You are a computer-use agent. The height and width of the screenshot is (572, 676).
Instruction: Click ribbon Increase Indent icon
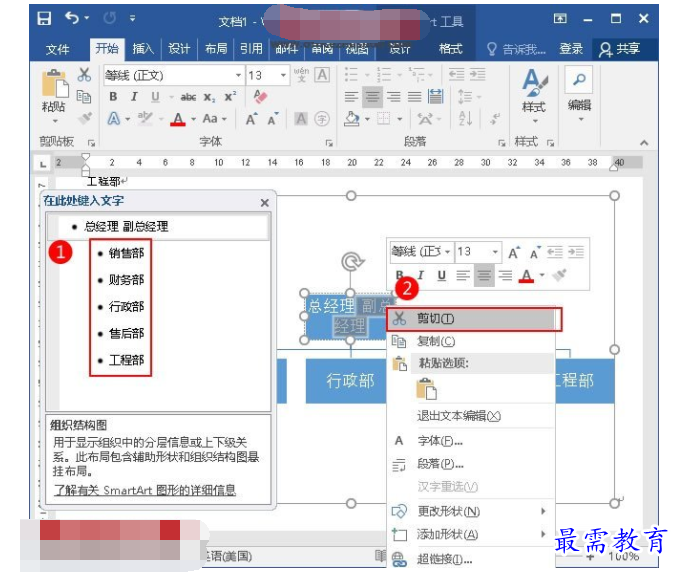tap(477, 74)
